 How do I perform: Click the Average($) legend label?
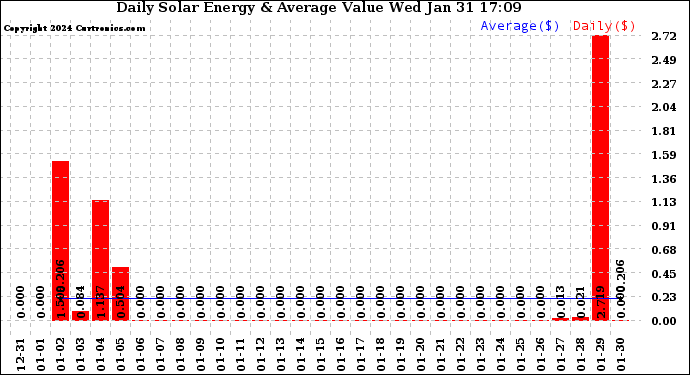pyautogui.click(x=520, y=26)
